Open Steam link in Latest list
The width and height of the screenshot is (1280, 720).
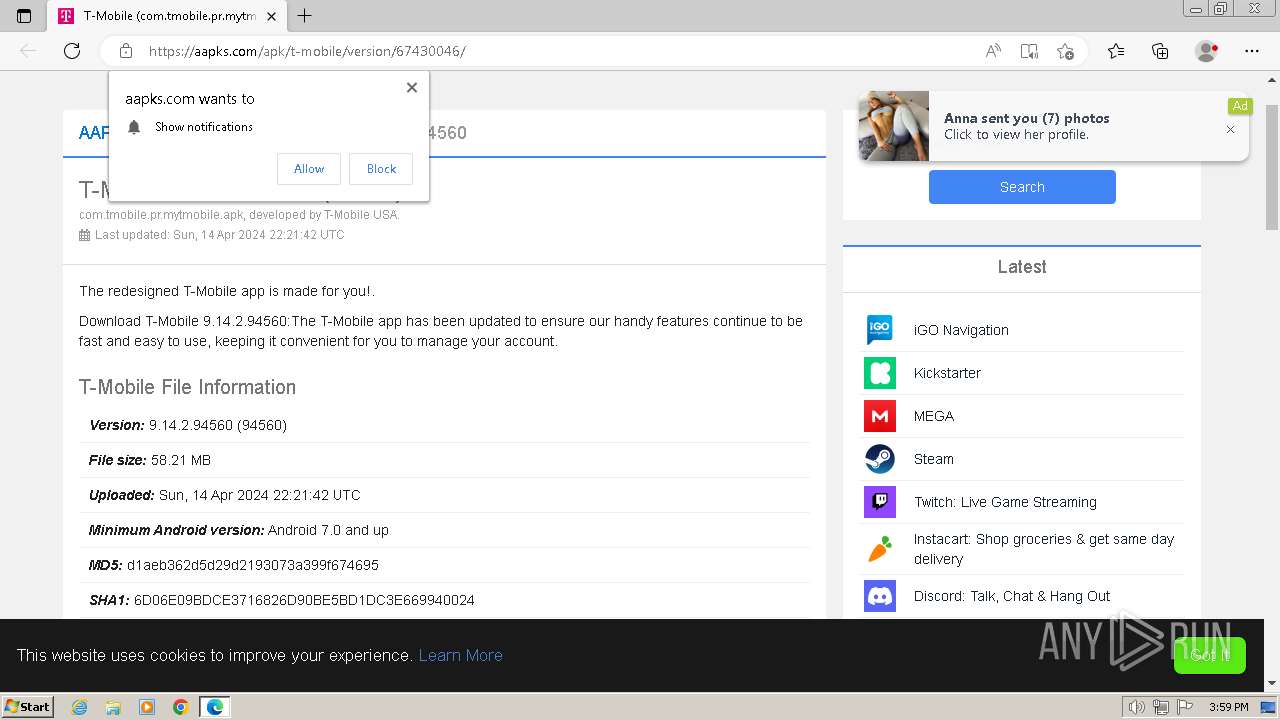(x=934, y=459)
